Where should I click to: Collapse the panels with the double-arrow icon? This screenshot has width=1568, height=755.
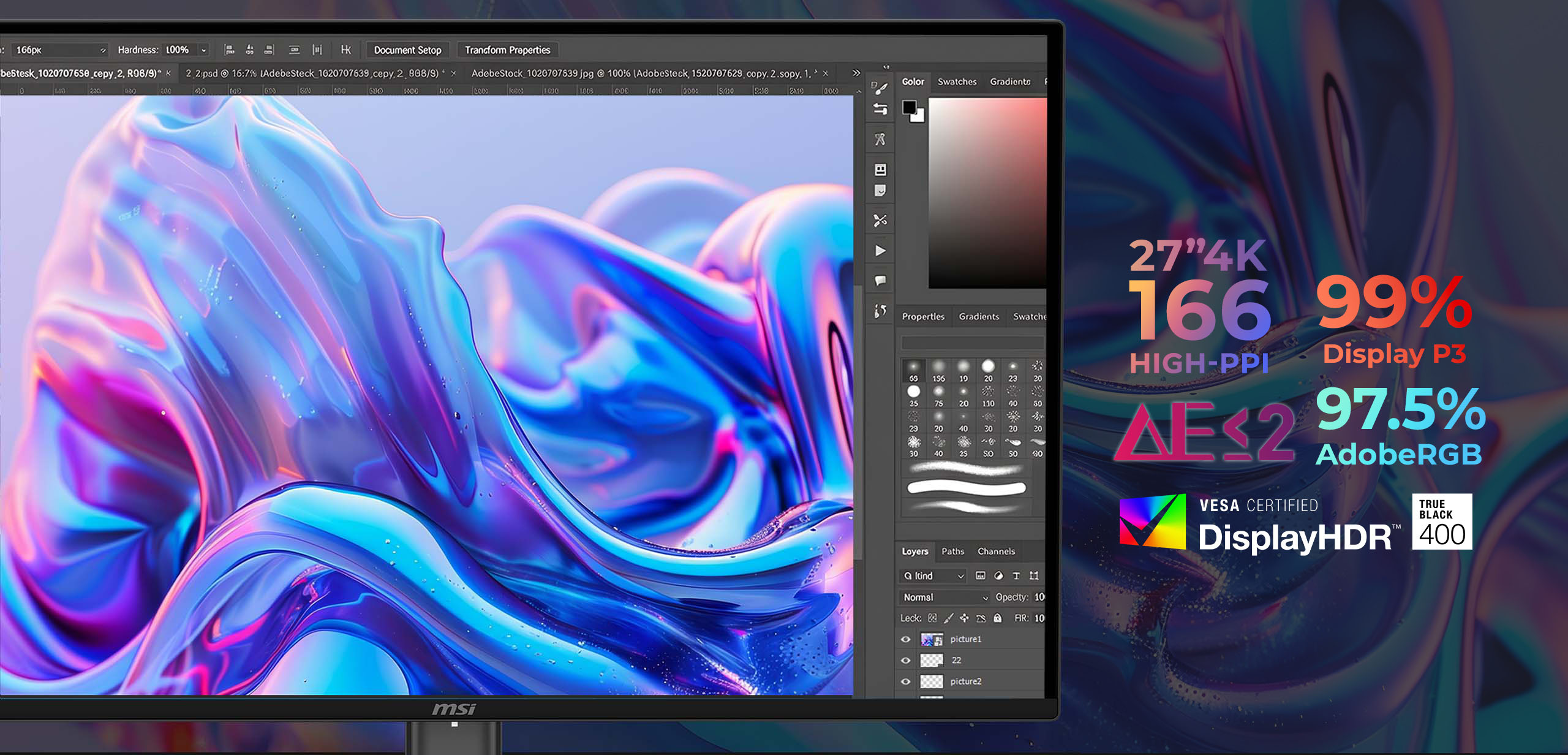(886, 67)
